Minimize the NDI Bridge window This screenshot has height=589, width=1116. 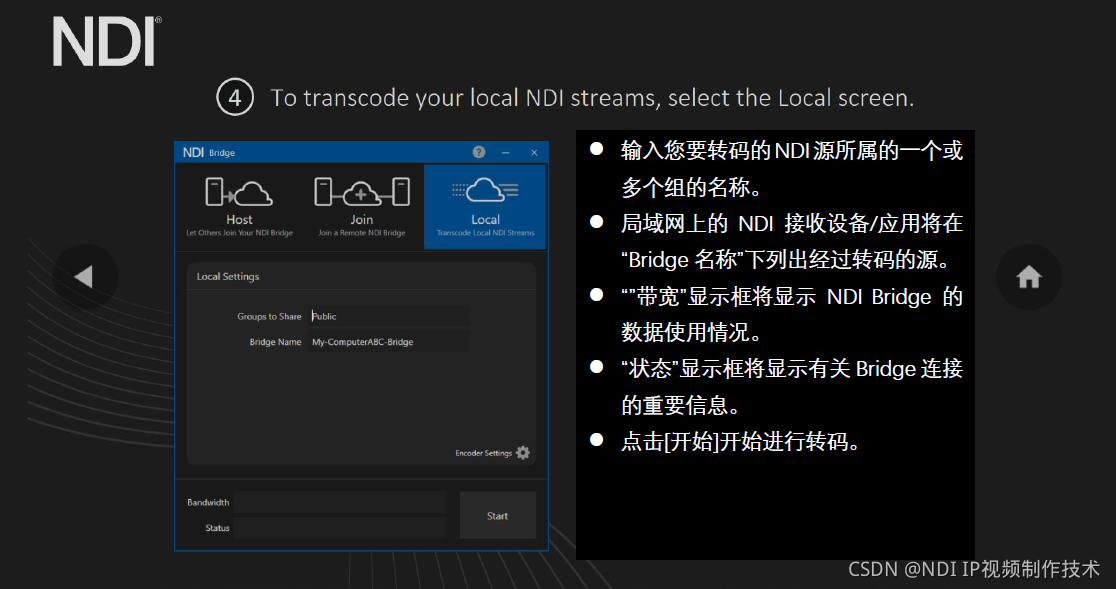coord(506,153)
